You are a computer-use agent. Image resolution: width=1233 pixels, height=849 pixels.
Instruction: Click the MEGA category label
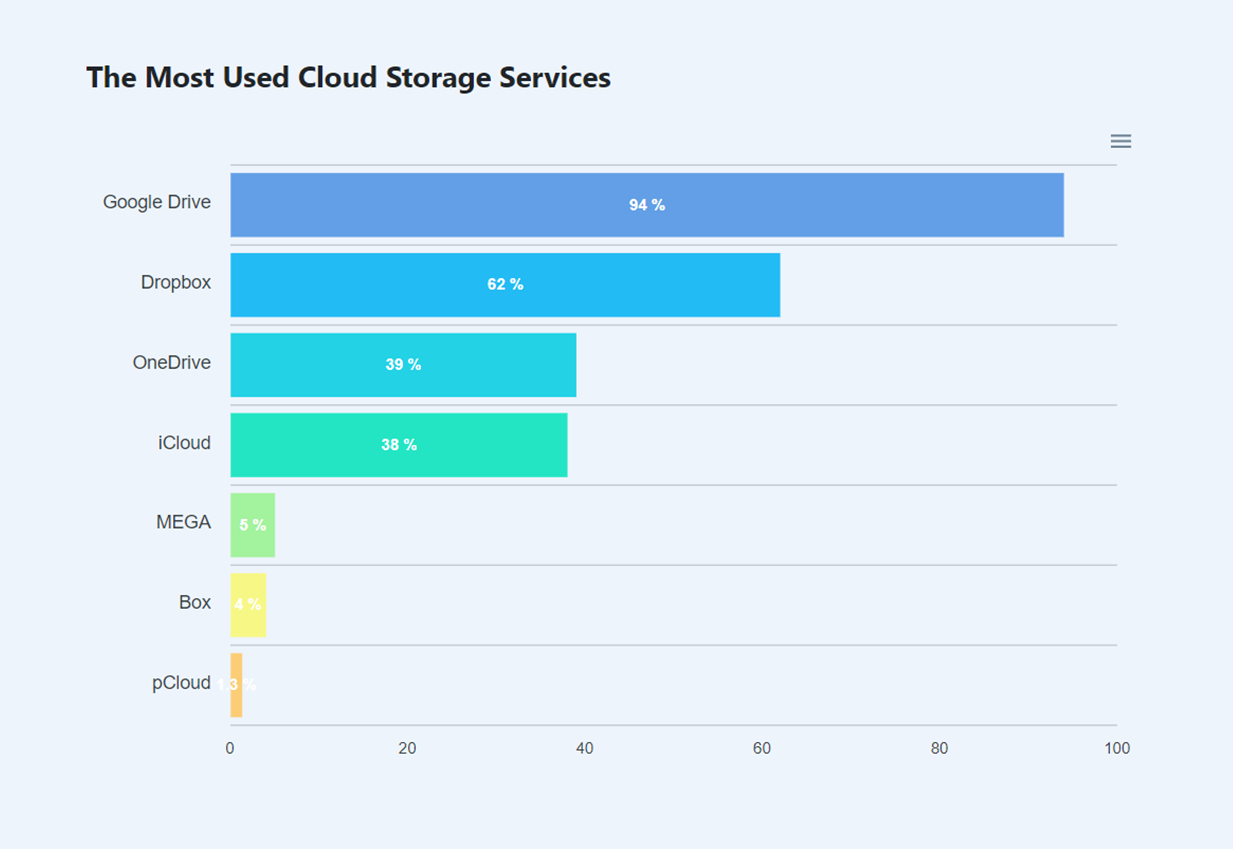[184, 522]
